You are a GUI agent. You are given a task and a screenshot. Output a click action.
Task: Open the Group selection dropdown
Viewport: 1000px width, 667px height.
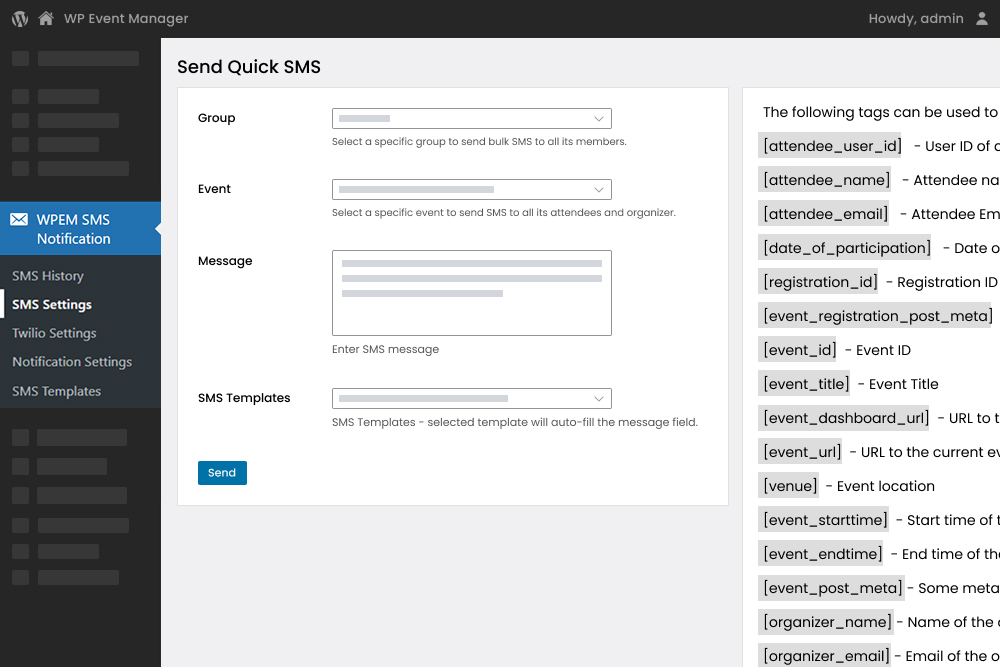point(471,118)
